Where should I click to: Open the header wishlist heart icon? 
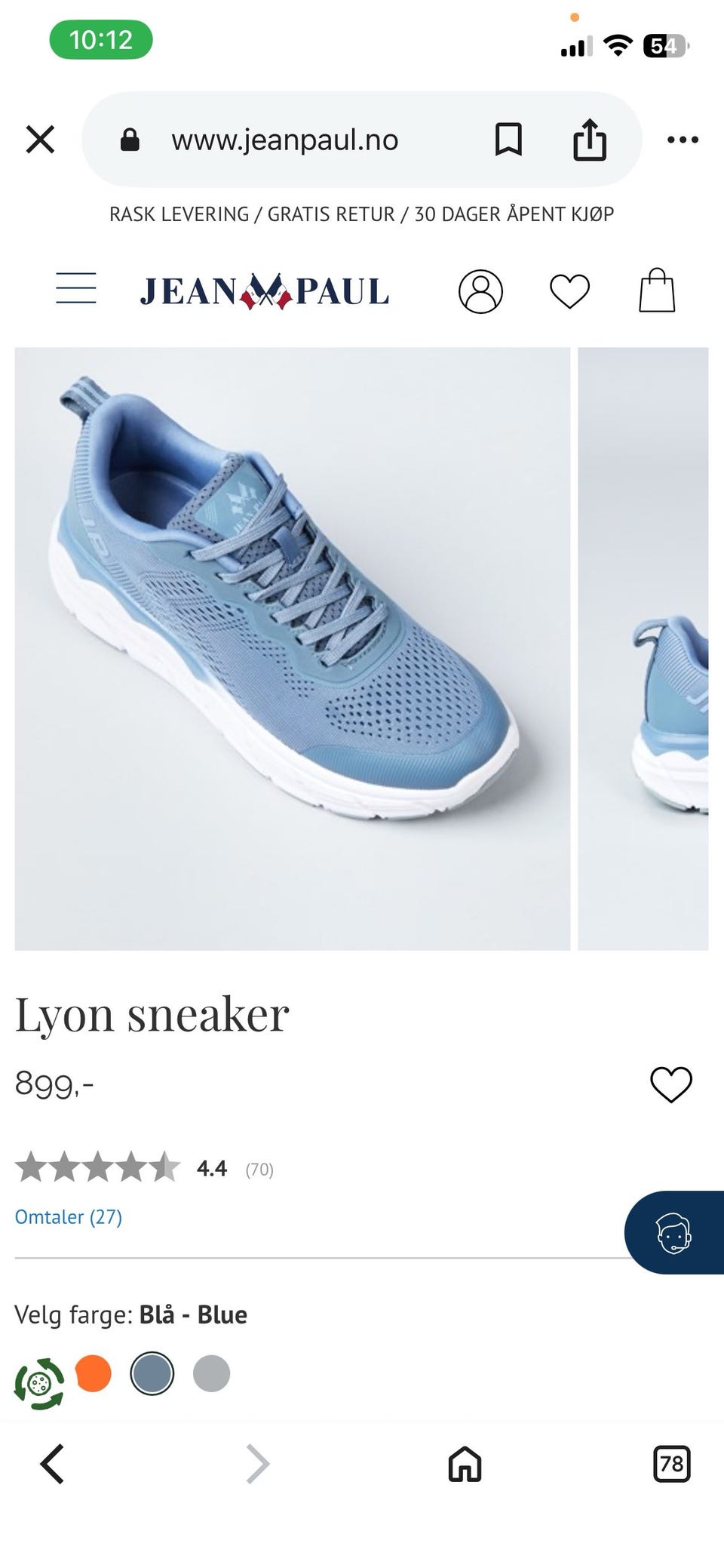click(x=569, y=291)
